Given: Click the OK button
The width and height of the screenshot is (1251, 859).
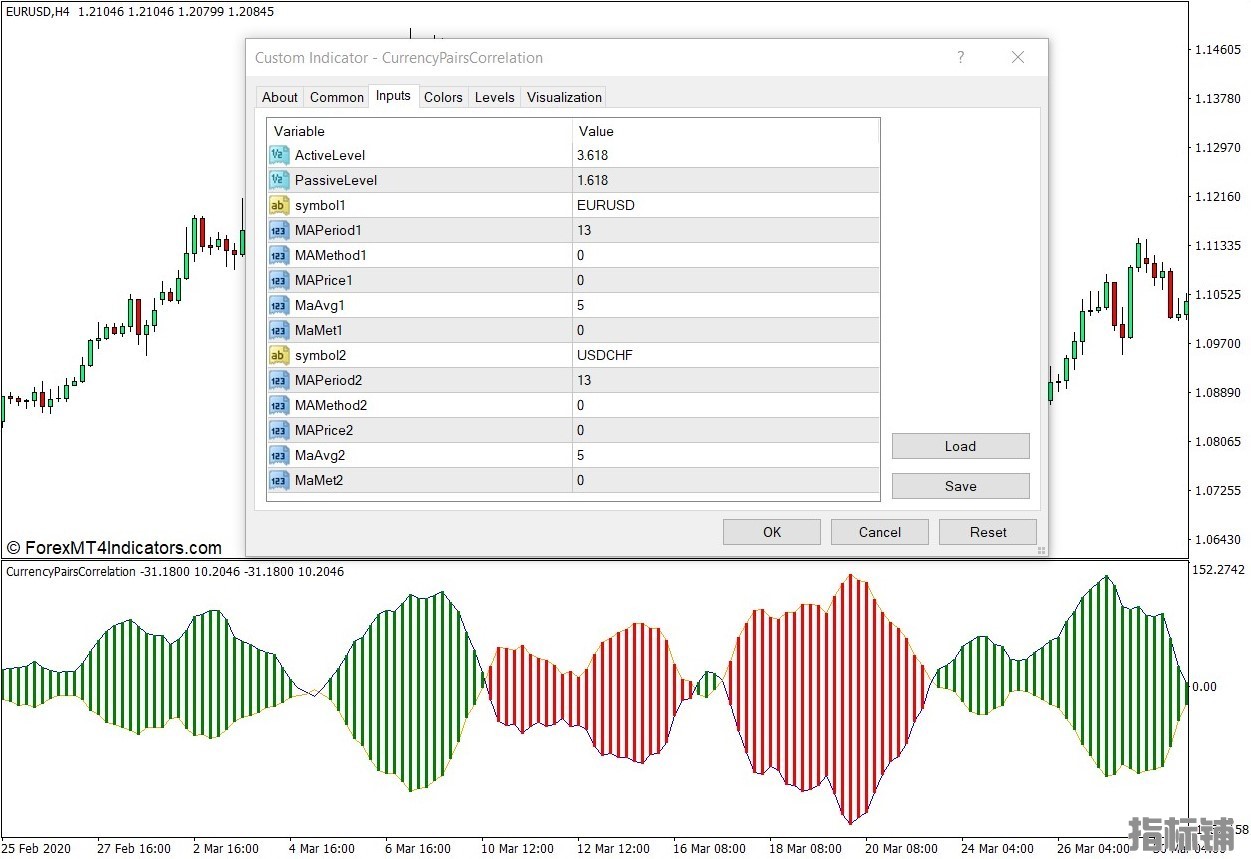Looking at the screenshot, I should tap(772, 532).
